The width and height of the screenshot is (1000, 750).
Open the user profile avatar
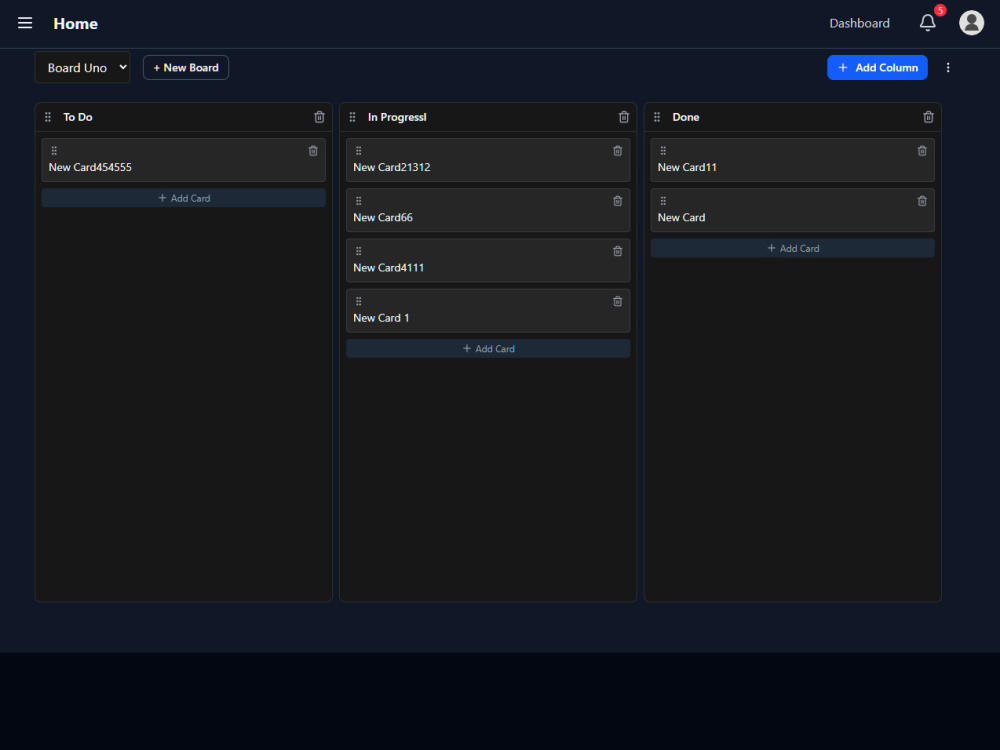click(x=971, y=23)
